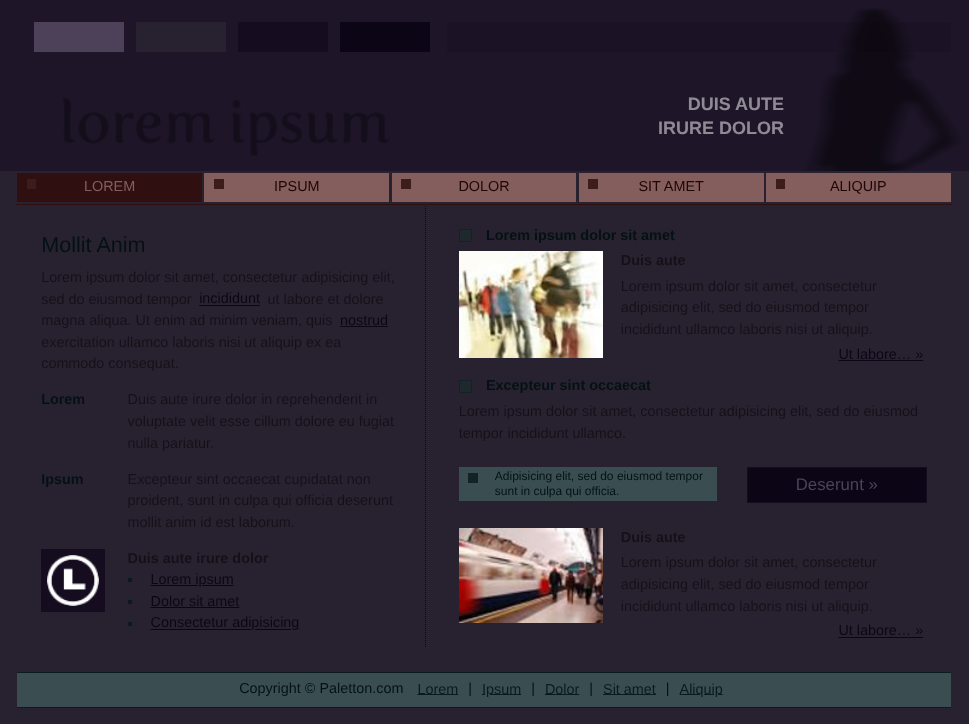
Task: Open the train station photo thumbnail
Action: pyautogui.click(x=531, y=576)
